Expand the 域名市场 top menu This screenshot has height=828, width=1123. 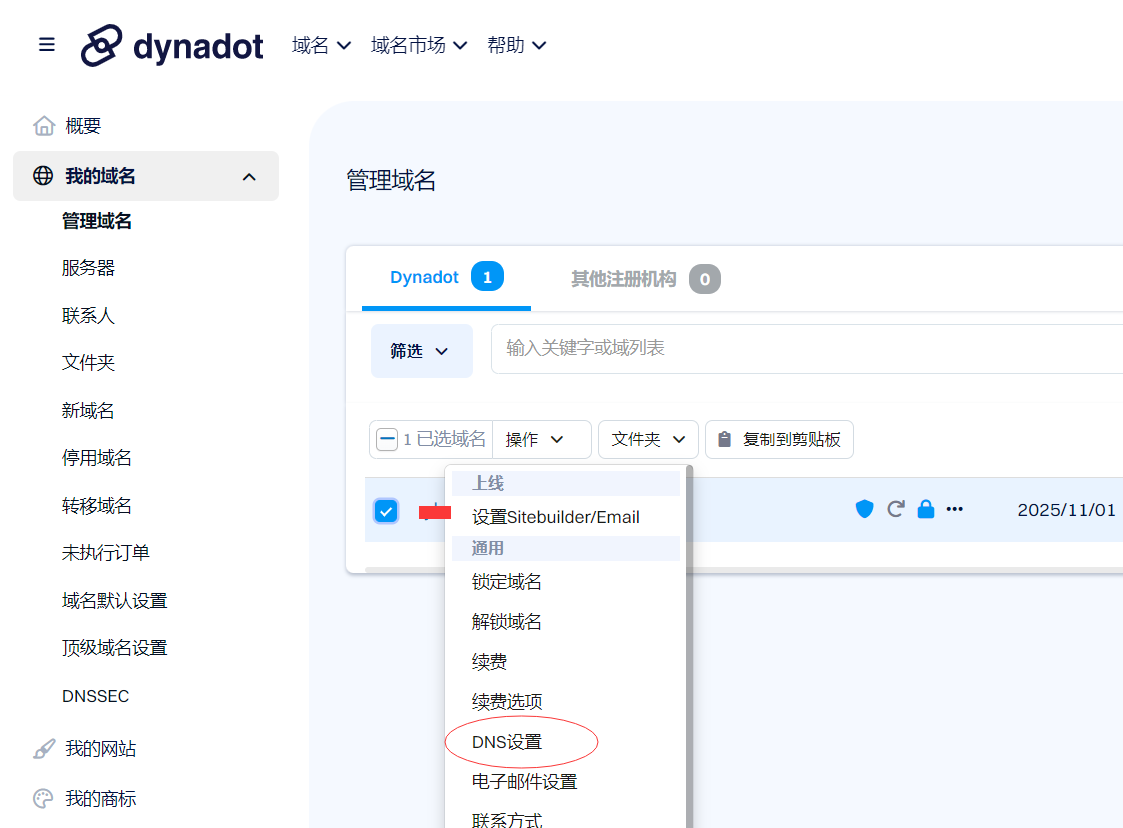click(x=419, y=45)
